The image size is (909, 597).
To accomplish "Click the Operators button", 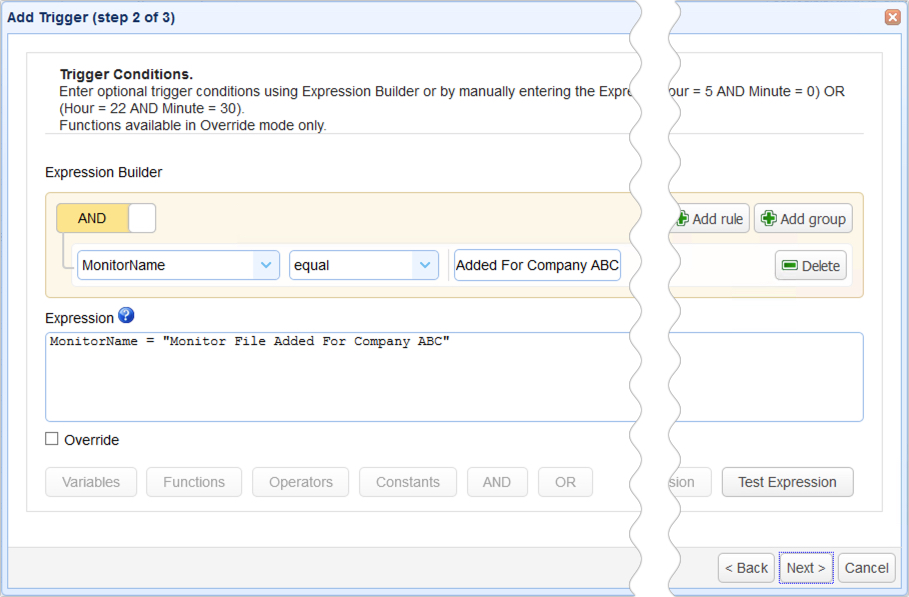I will [x=300, y=481].
